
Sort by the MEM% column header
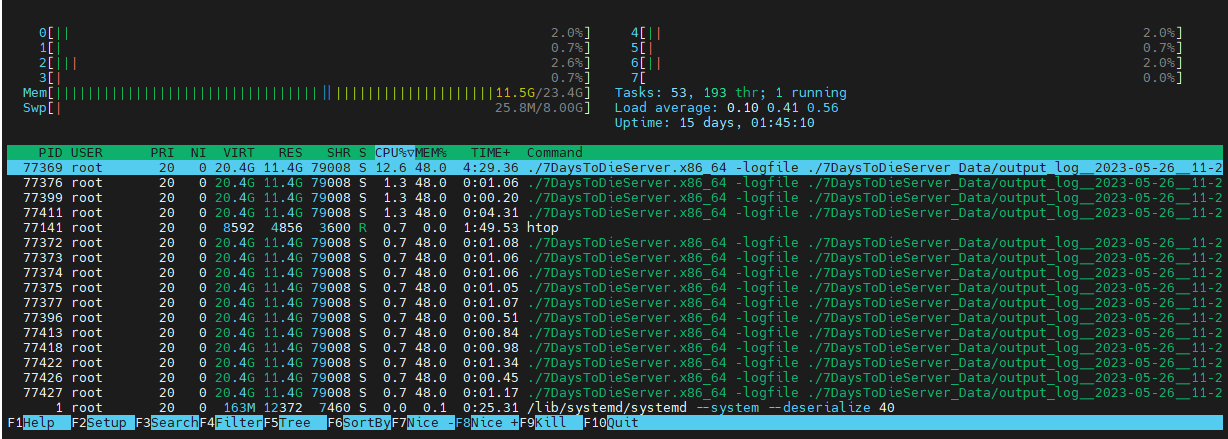tap(431, 152)
